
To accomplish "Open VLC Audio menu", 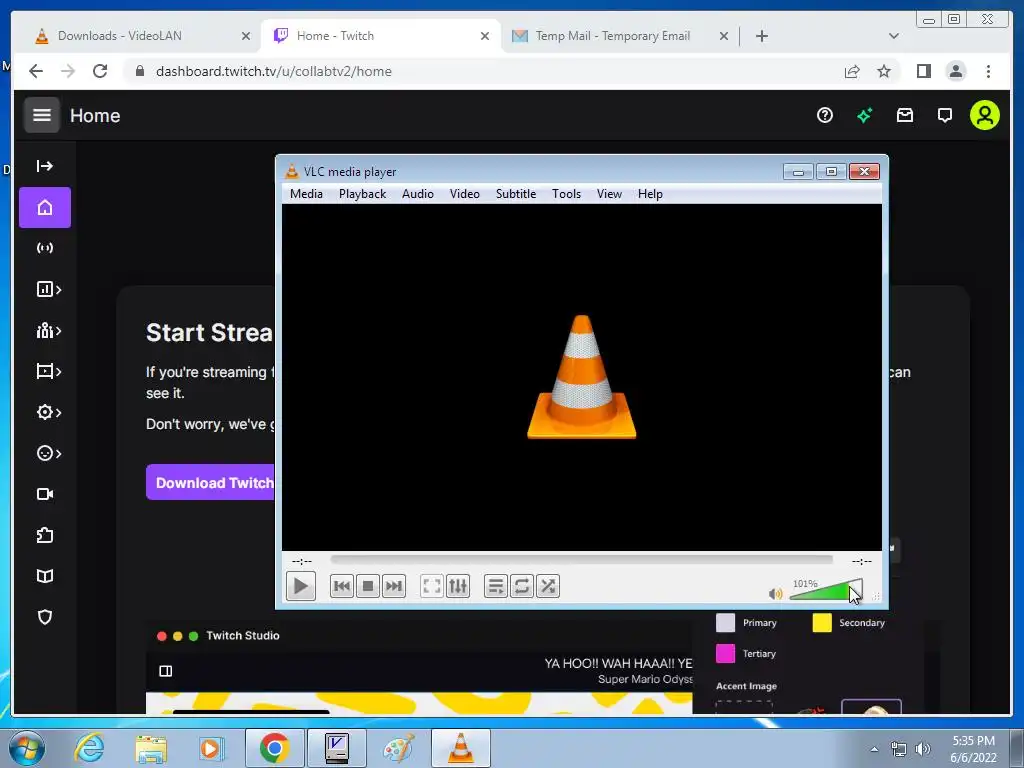I will point(418,194).
